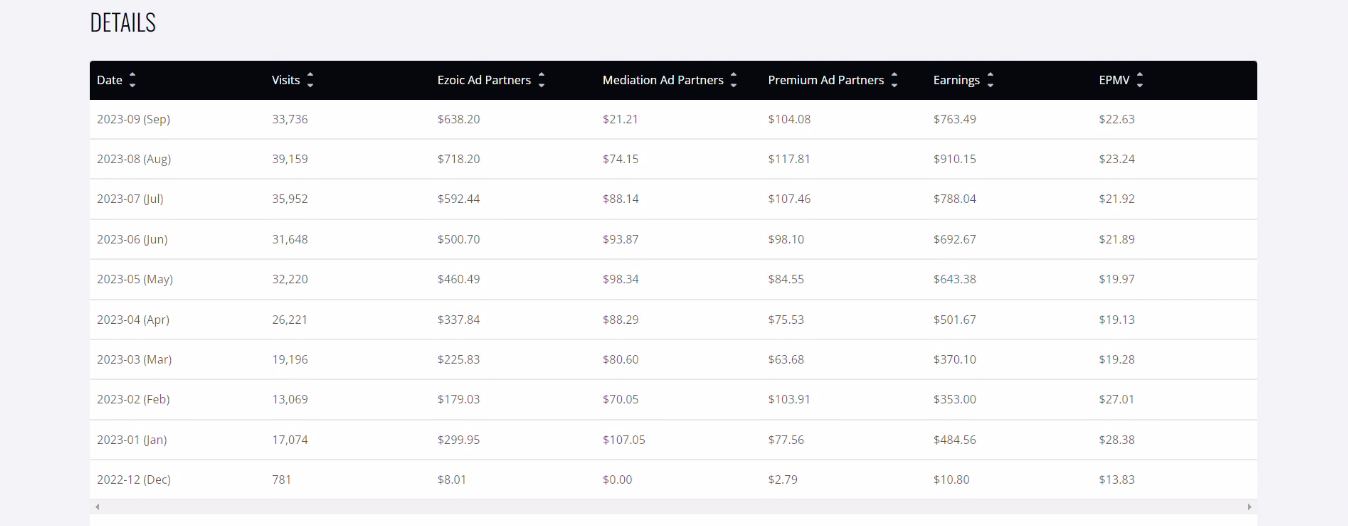
Task: Sort by Ezoic Ad Partners arrows icon
Action: tap(541, 80)
